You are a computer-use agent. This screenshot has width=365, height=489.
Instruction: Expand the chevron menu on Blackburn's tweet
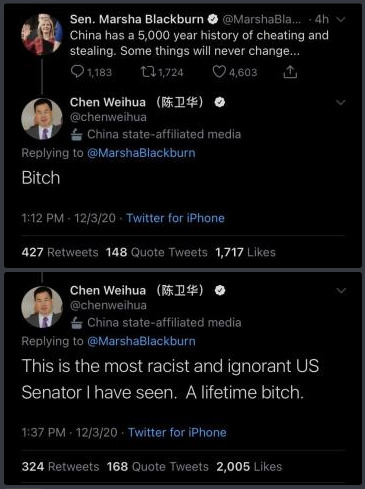tap(341, 19)
